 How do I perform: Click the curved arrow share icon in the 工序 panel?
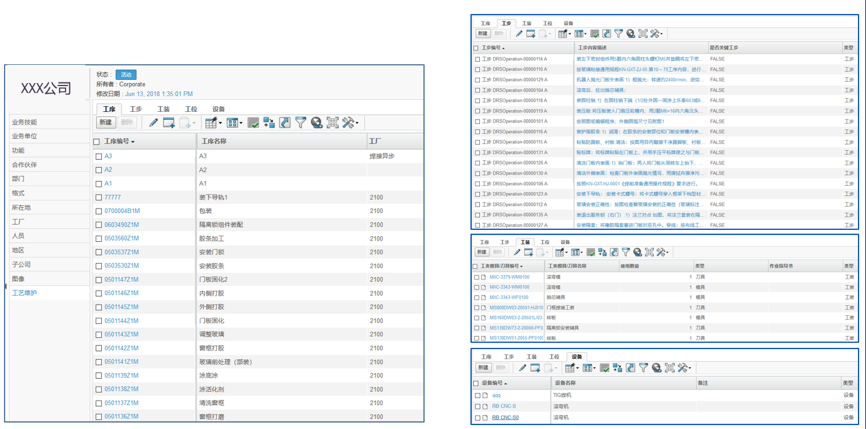[x=285, y=123]
